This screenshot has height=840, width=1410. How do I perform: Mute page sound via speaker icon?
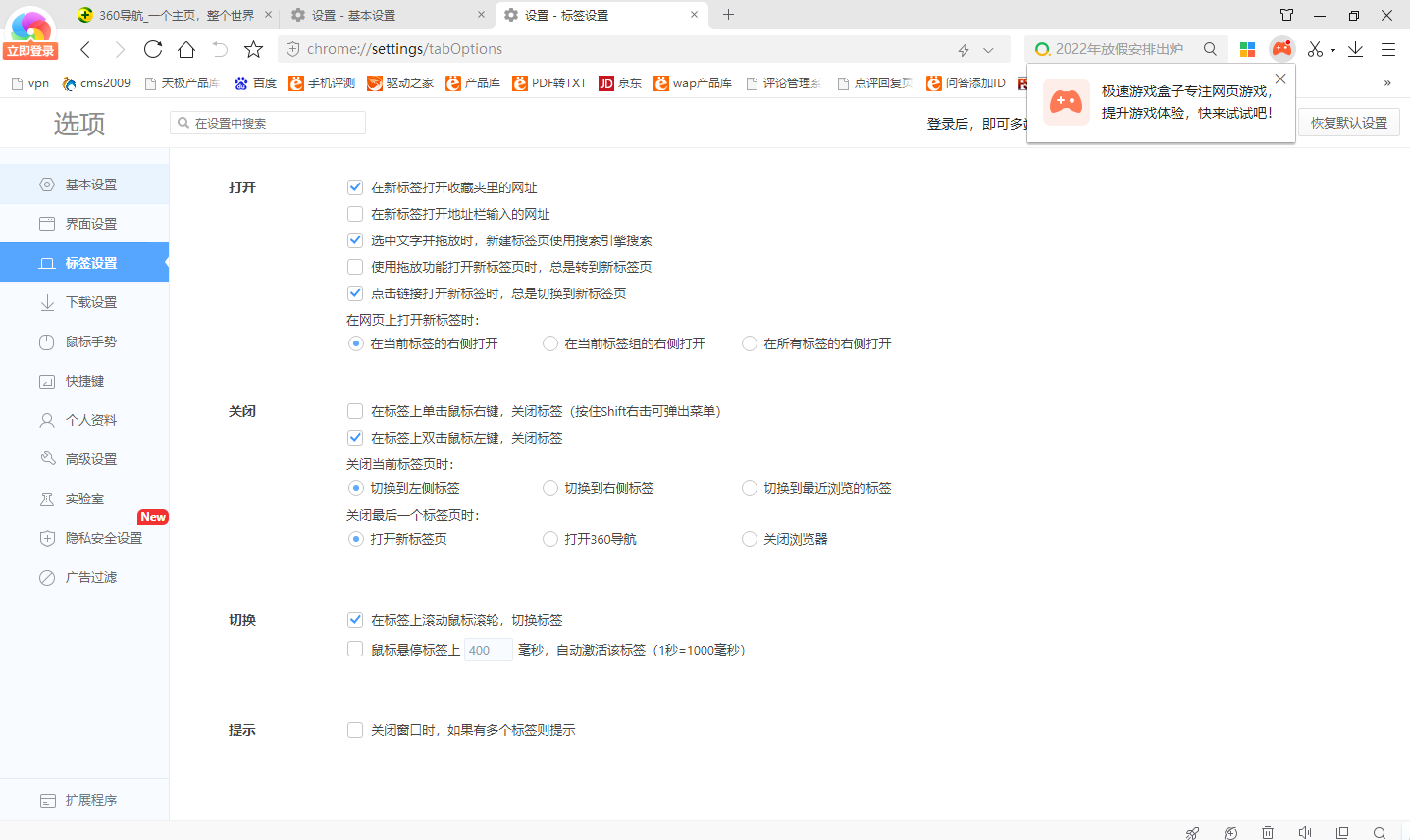coord(1305,832)
